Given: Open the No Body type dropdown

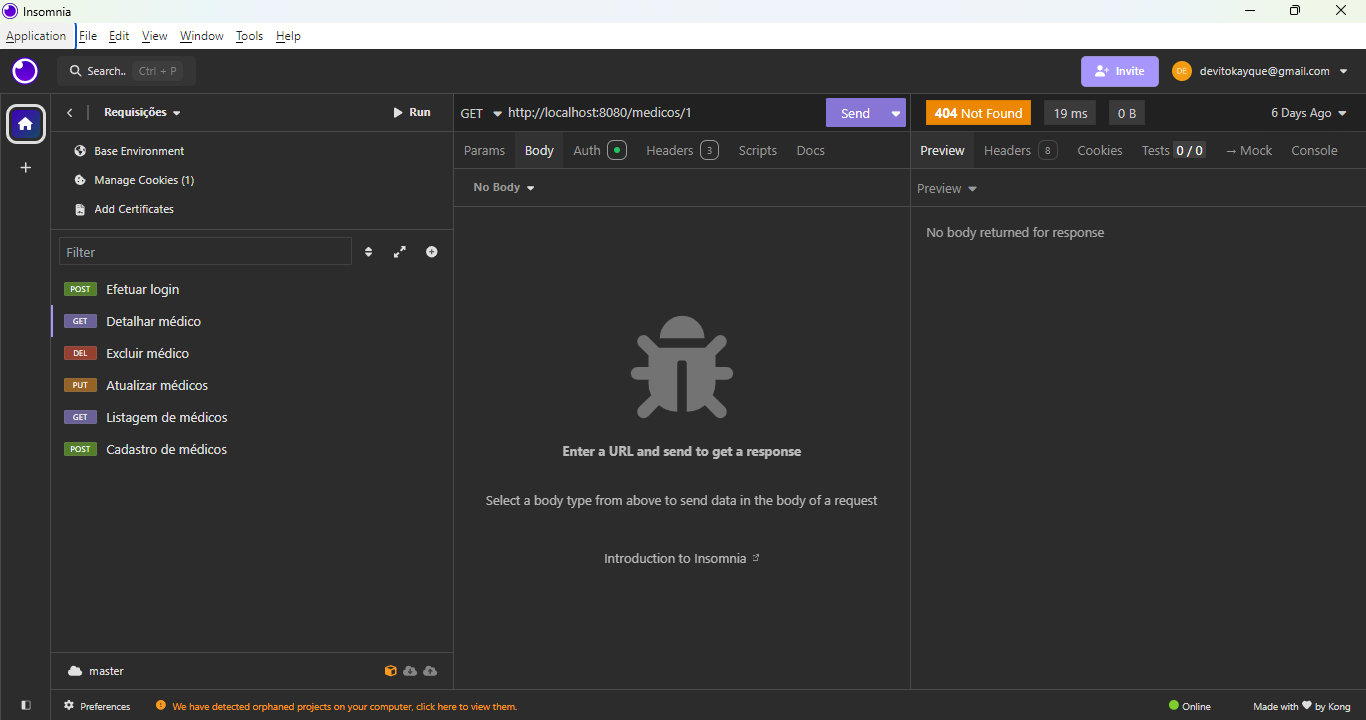Looking at the screenshot, I should (x=504, y=188).
